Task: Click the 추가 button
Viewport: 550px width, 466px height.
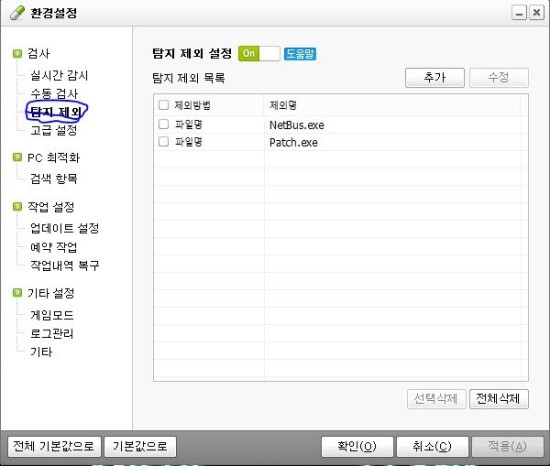Action: coord(435,77)
